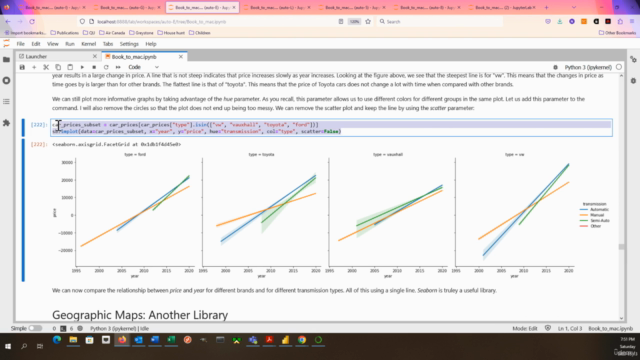The height and width of the screenshot is (360, 640).
Task: Open the Publications bookmarks folder
Action: 64,33
